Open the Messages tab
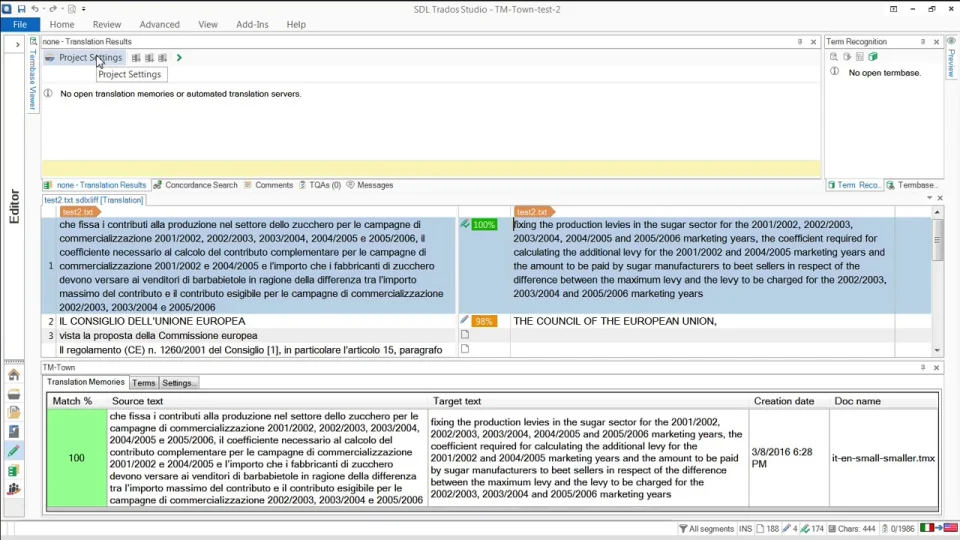The width and height of the screenshot is (960, 540). (370, 185)
